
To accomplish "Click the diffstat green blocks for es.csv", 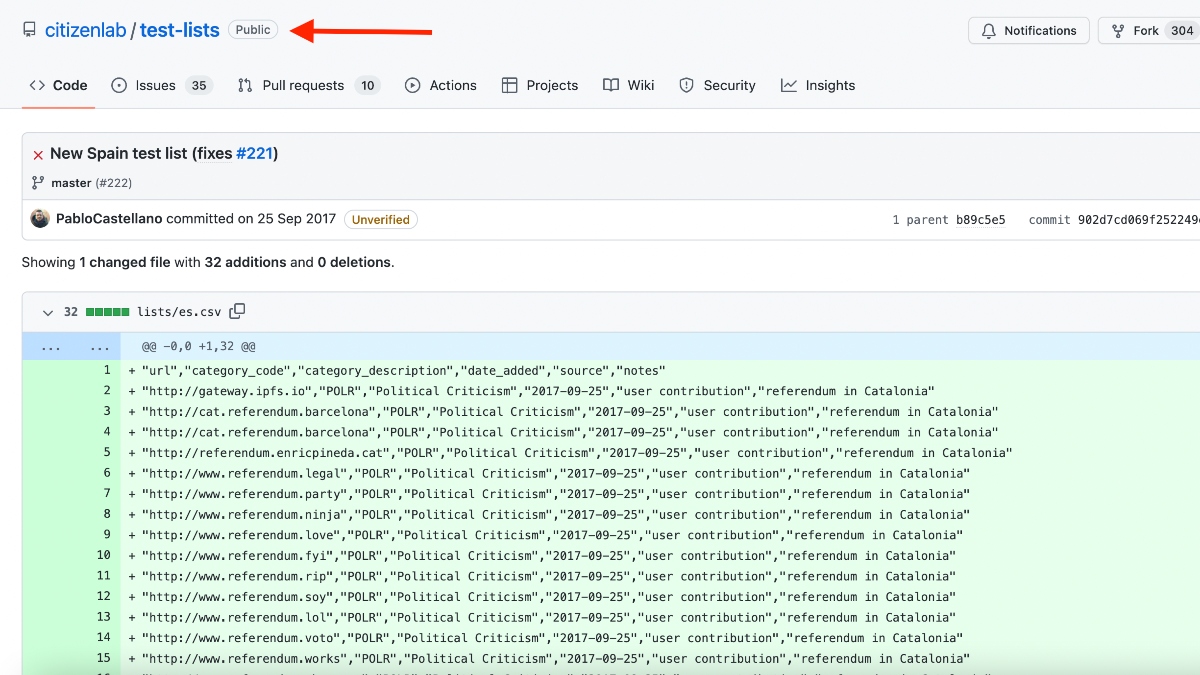I will (108, 312).
